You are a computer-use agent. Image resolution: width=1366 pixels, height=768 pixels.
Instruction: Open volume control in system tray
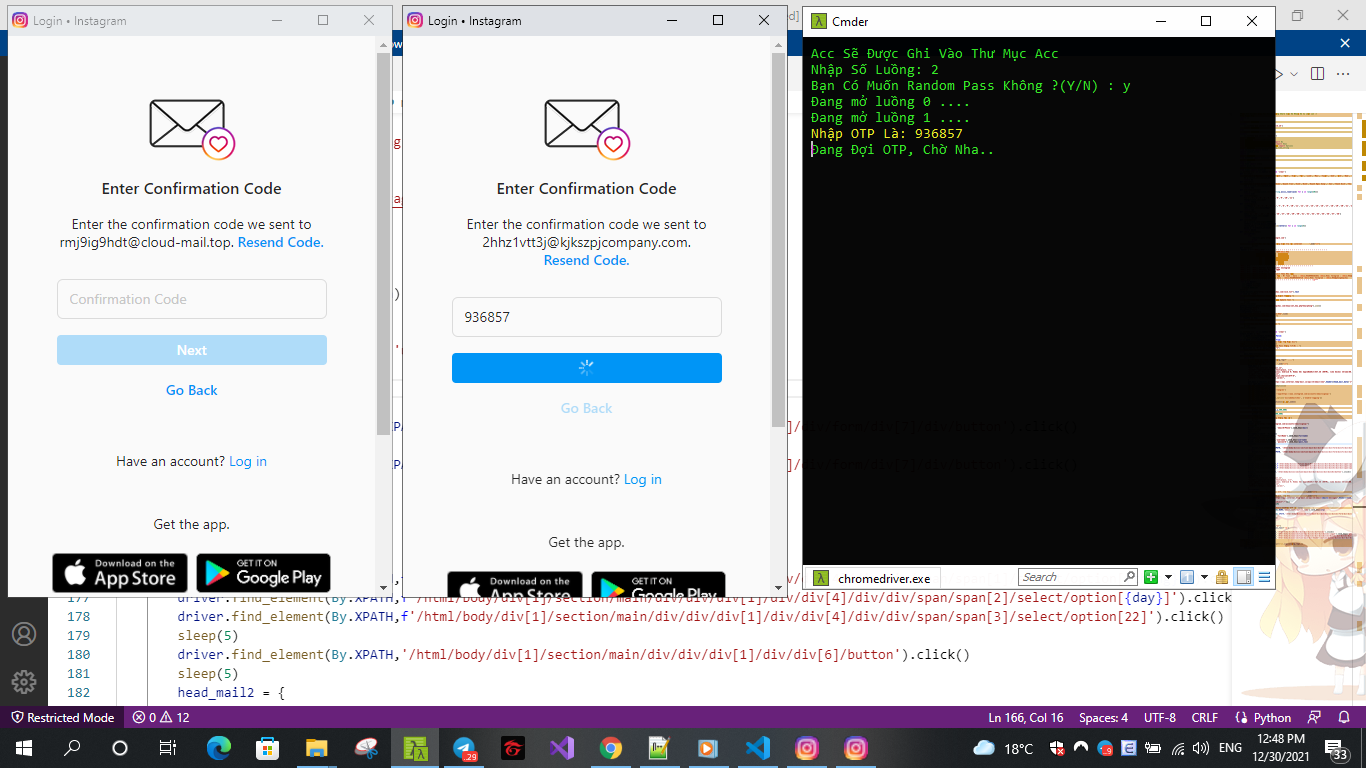coord(1200,748)
